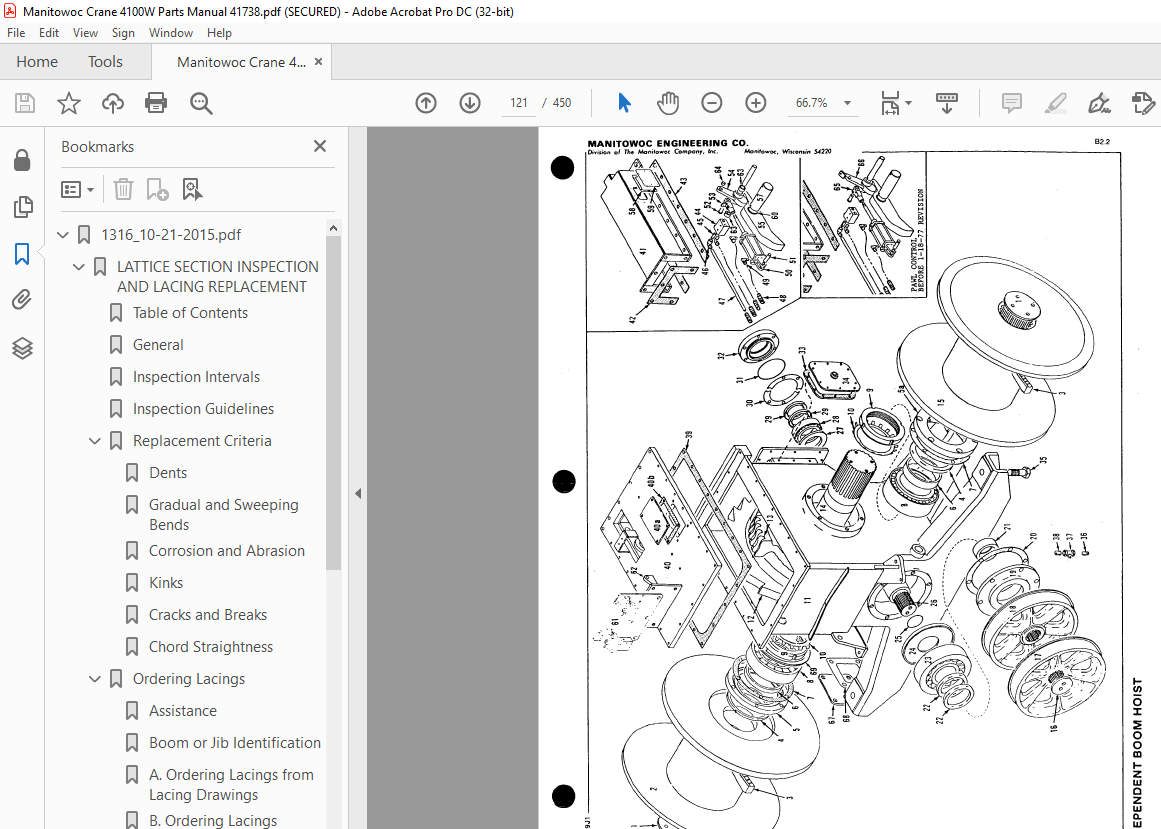Zoom out with the minus icon
Screen dimensions: 1161x829
pos(712,103)
